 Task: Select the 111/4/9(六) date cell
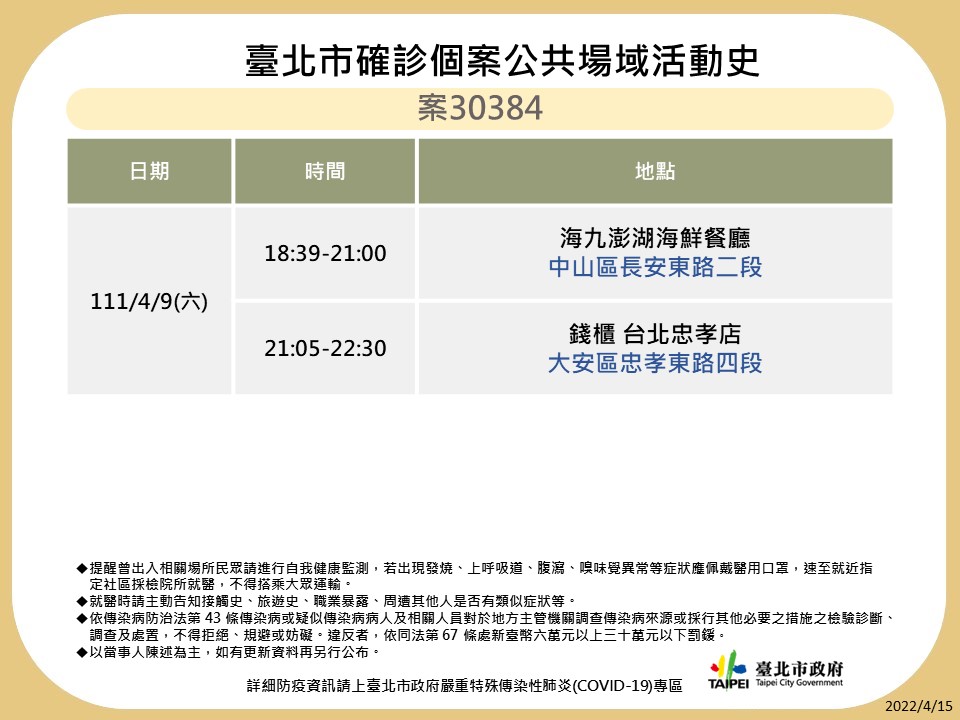(150, 301)
